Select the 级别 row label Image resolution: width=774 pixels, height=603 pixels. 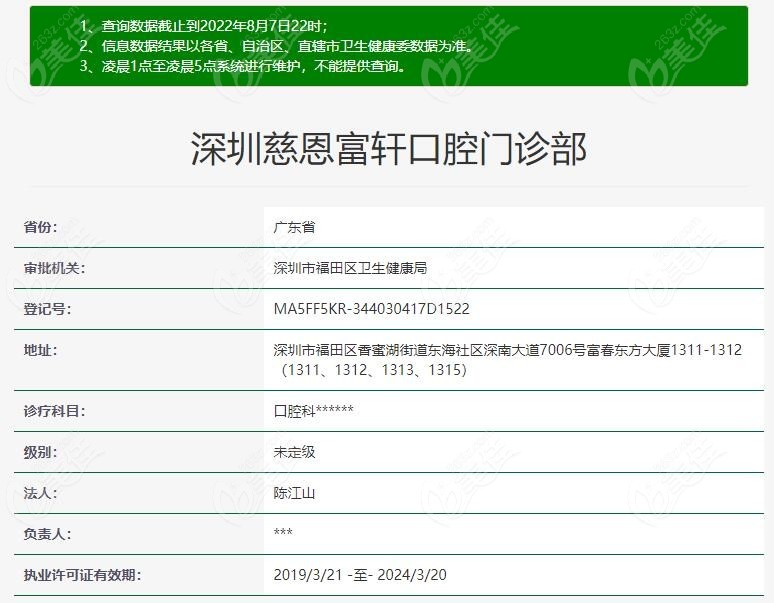41,452
